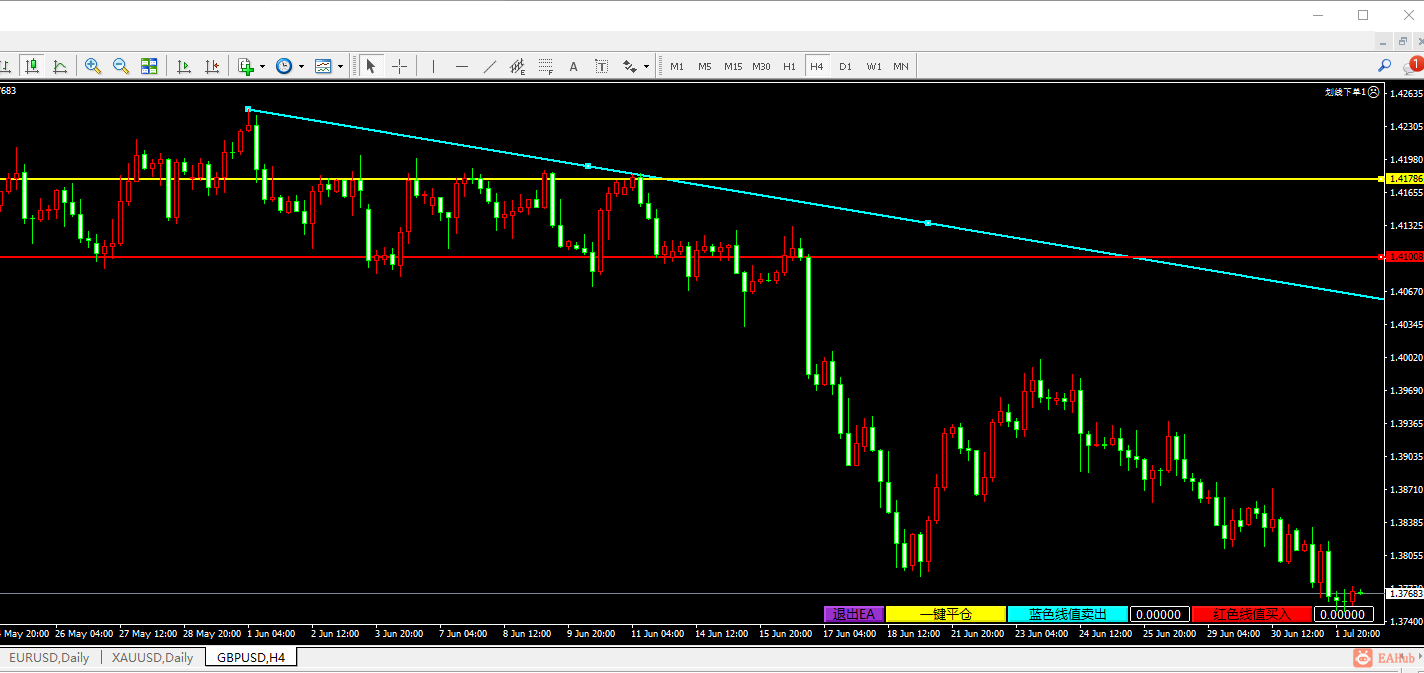Select the cyan trendline midpoint handle
This screenshot has height=673, width=1424.
tap(588, 166)
